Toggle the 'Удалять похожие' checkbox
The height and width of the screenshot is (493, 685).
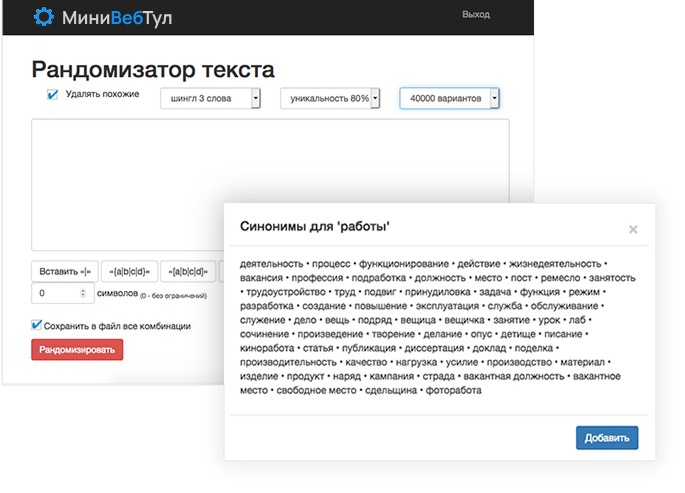[53, 95]
